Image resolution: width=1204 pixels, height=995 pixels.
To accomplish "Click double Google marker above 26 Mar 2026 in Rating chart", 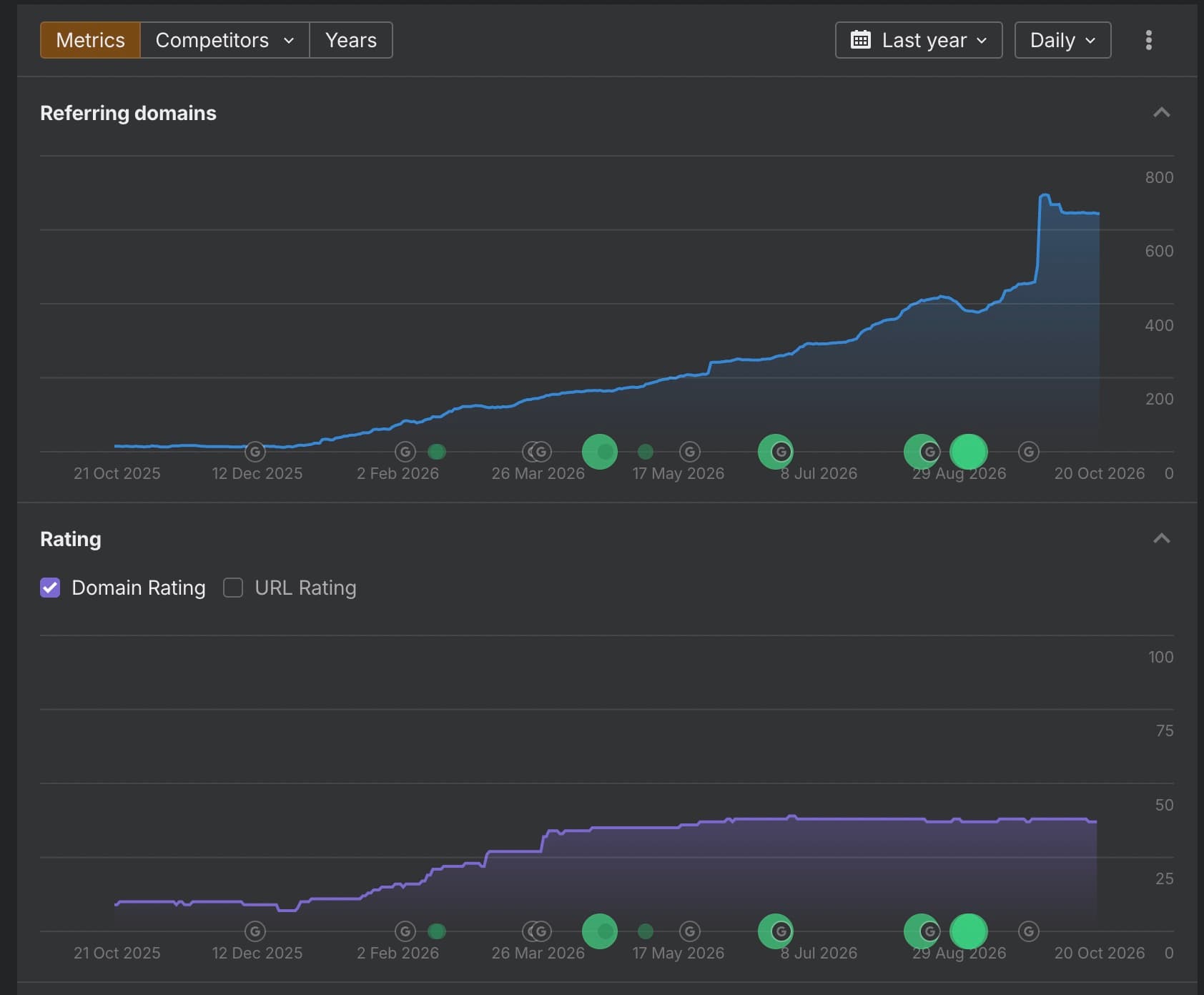I will [537, 931].
